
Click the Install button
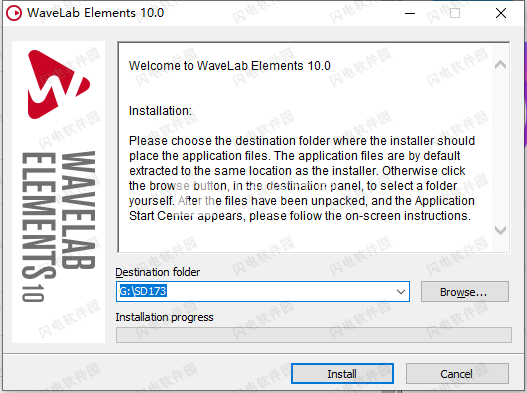pyautogui.click(x=342, y=374)
